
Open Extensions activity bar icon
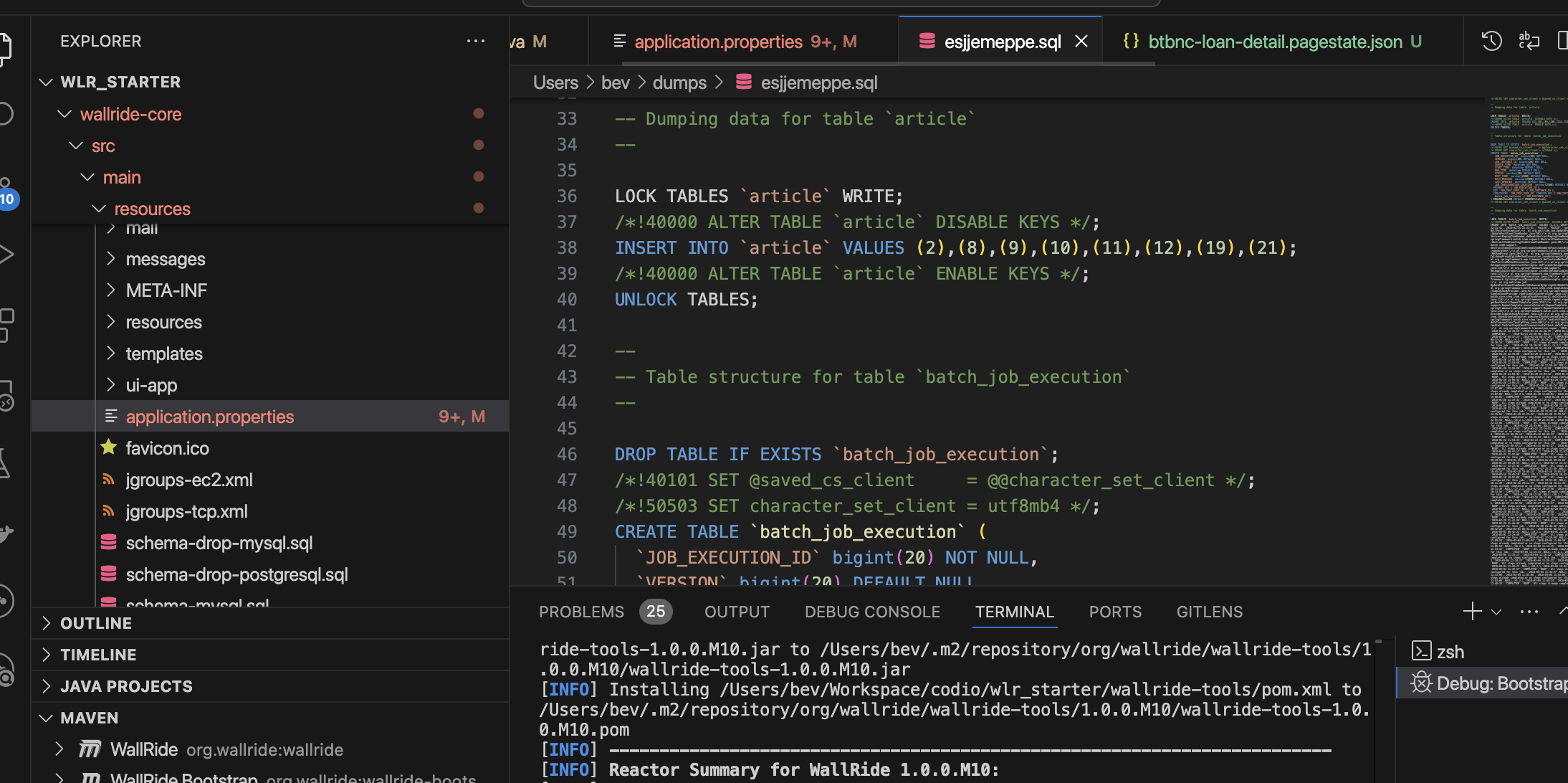6,325
